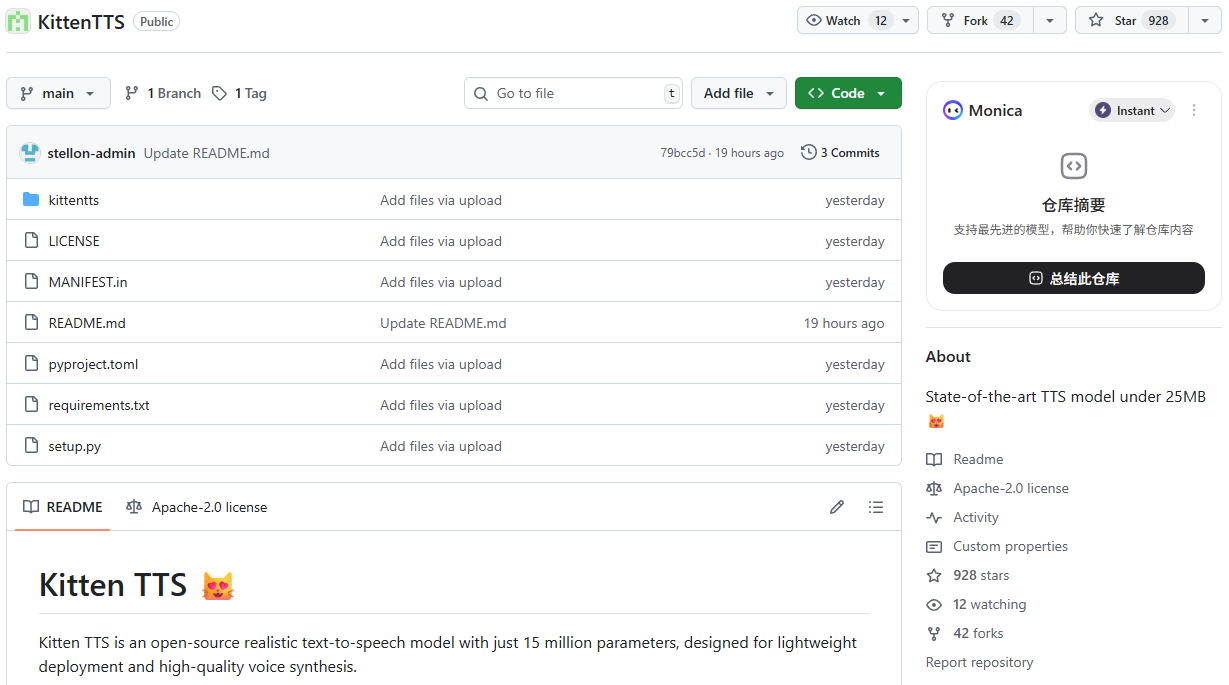
Task: Open the kittentts folder
Action: (74, 200)
